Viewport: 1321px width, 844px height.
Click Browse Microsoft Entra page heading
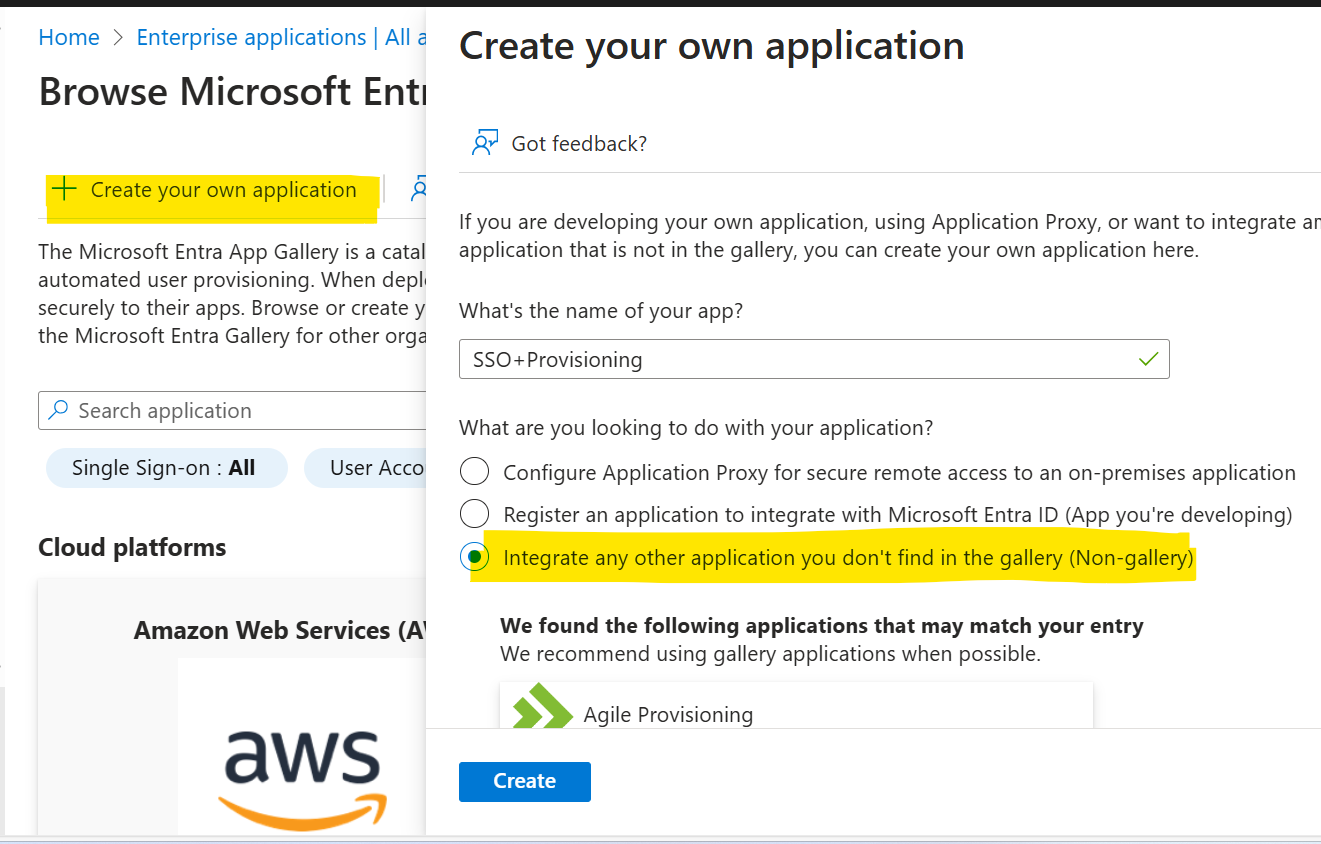[232, 91]
